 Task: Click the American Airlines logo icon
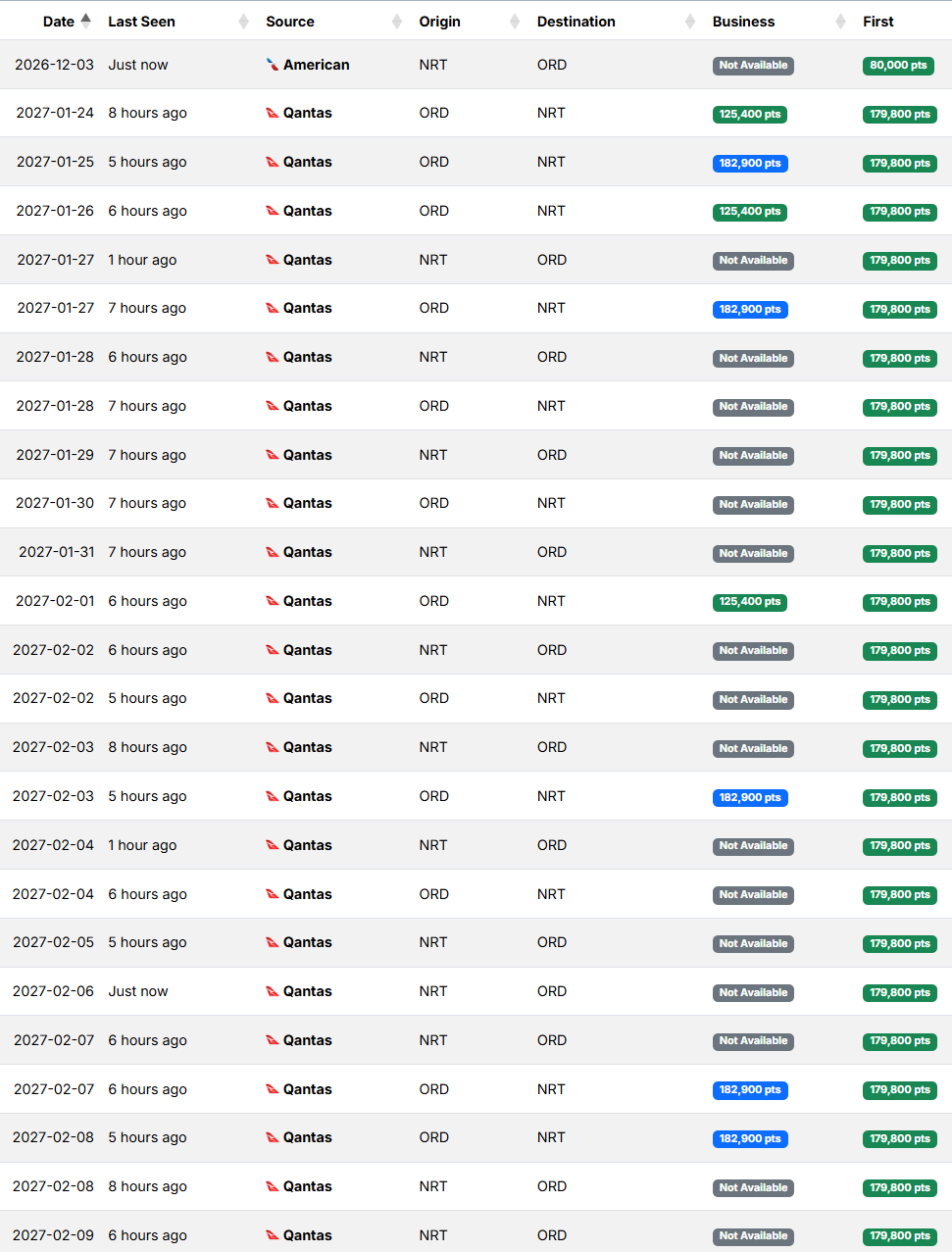click(273, 65)
